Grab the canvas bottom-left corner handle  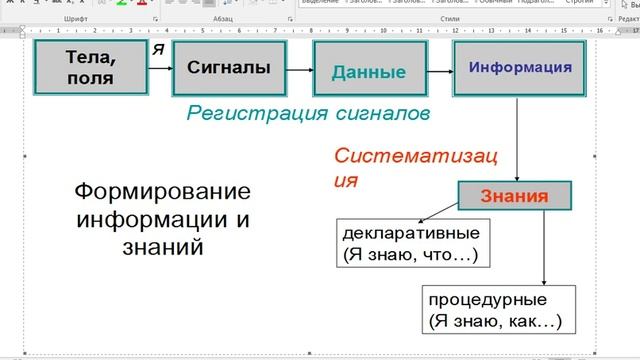pyautogui.click(x=25, y=353)
